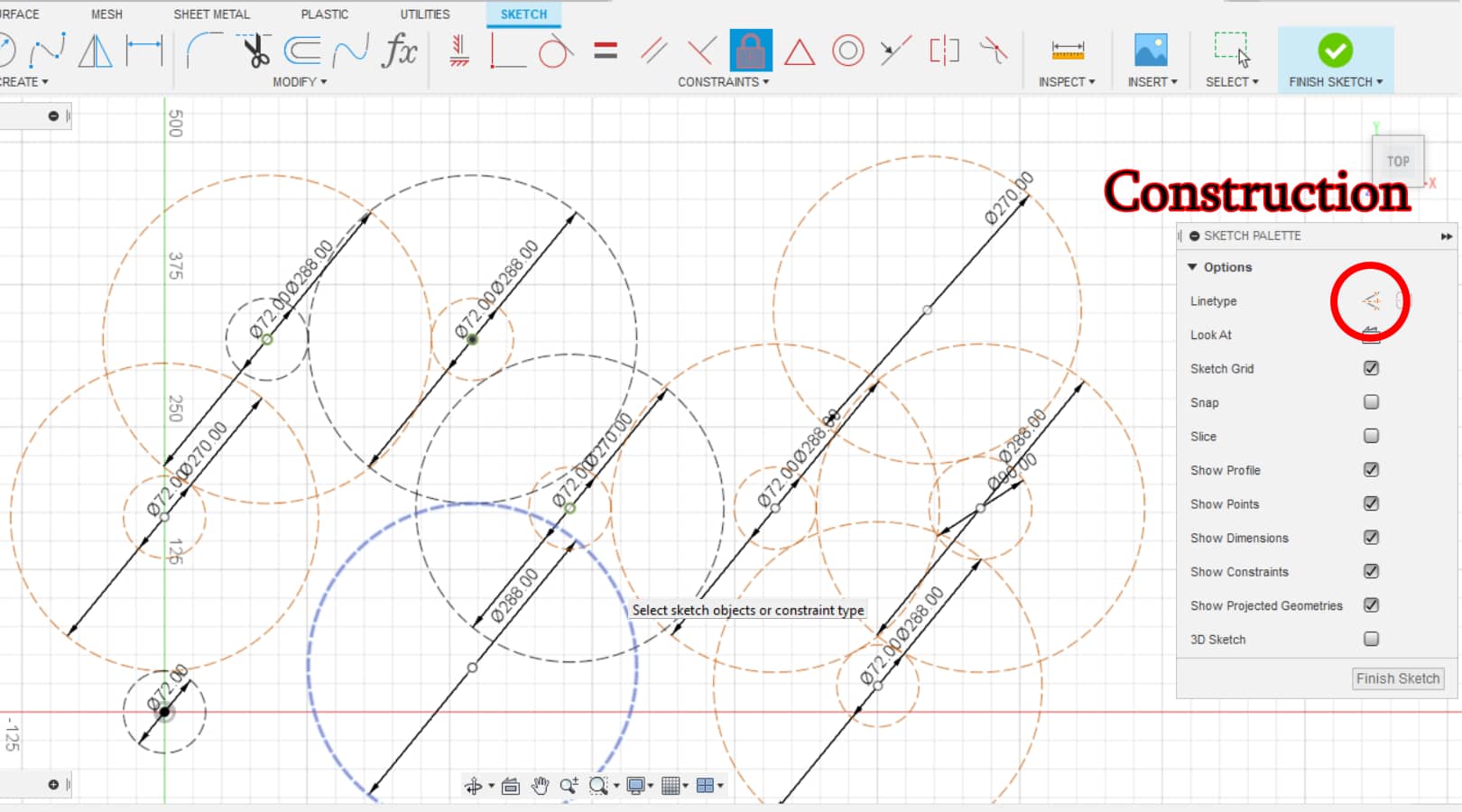Activate the Fillet tool
This screenshot has height=812, width=1462.
tap(203, 52)
